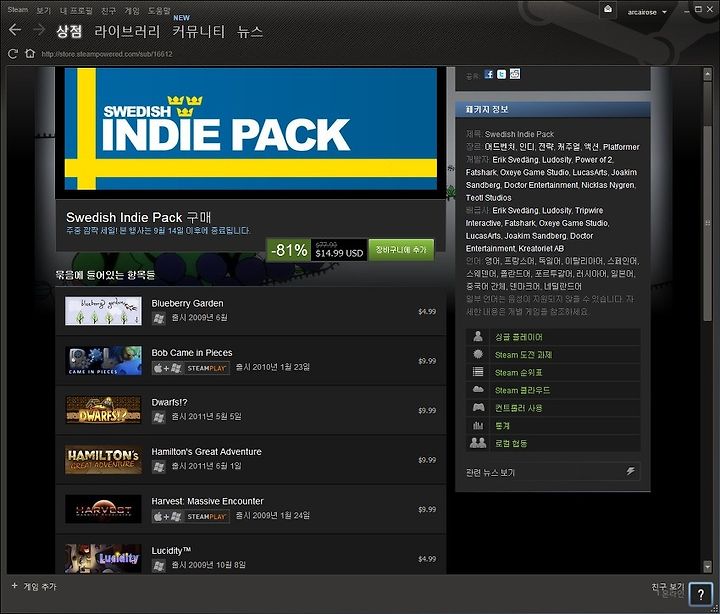The height and width of the screenshot is (614, 720).
Task: Open the inbox envelope icon
Action: [608, 10]
